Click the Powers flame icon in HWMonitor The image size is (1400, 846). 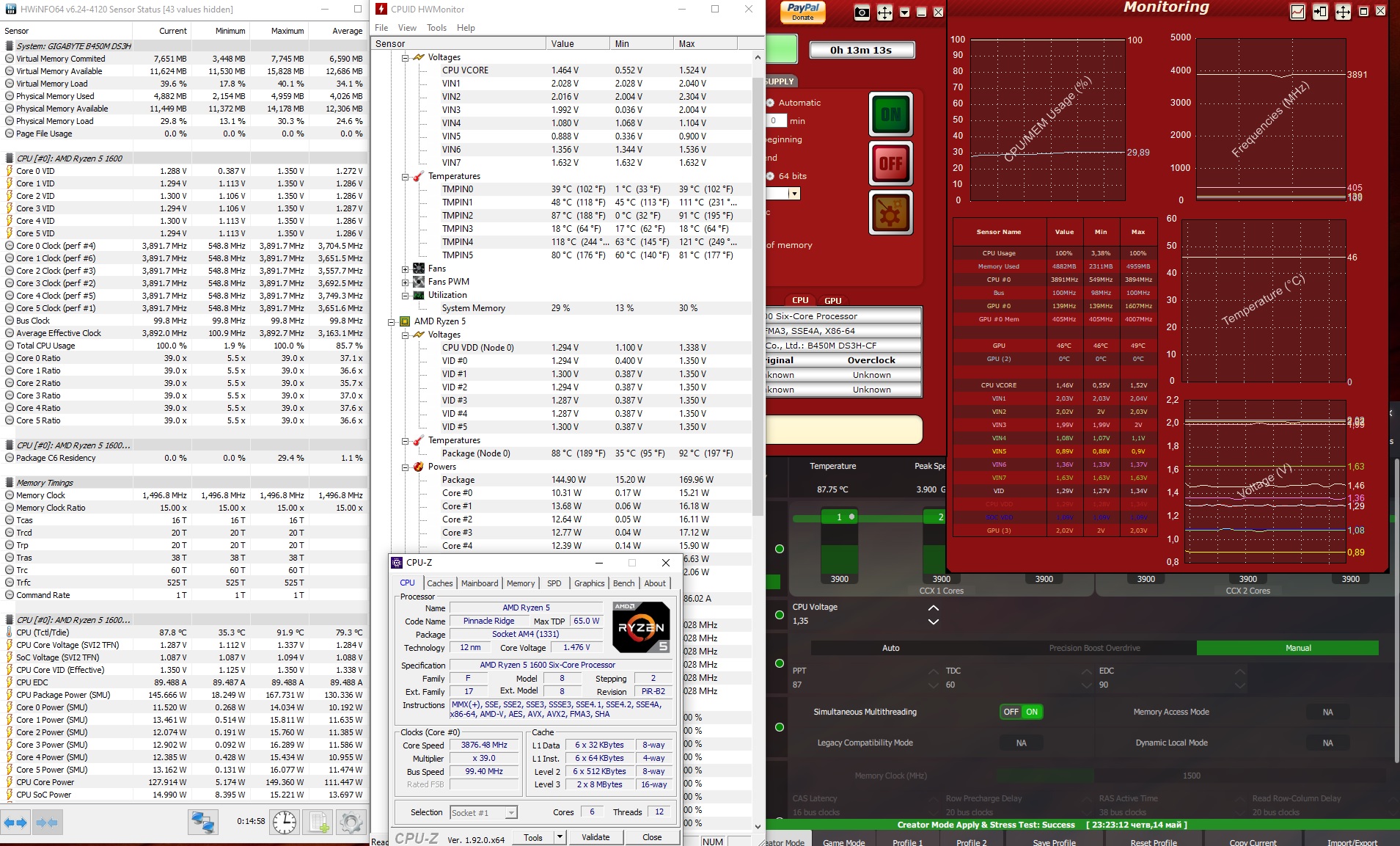point(419,467)
